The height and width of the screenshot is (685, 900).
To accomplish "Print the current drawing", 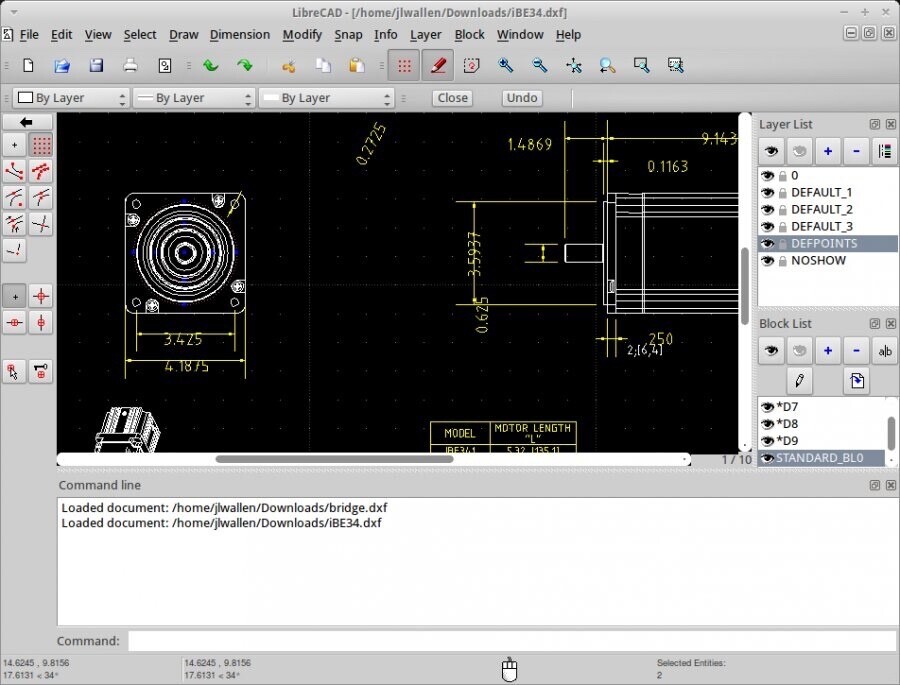I will 128,65.
